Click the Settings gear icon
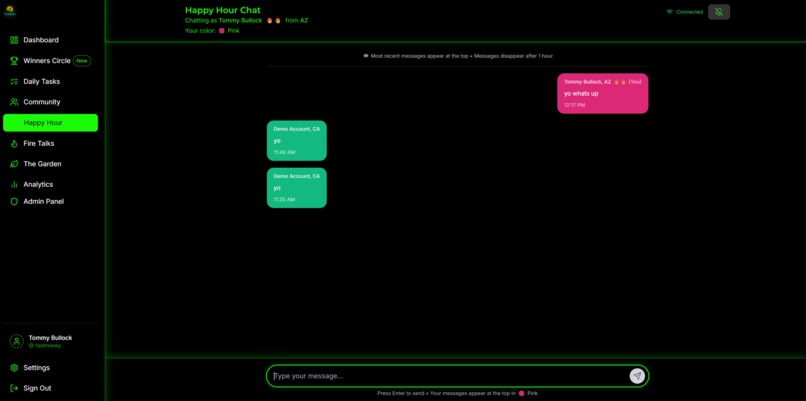 [x=14, y=368]
